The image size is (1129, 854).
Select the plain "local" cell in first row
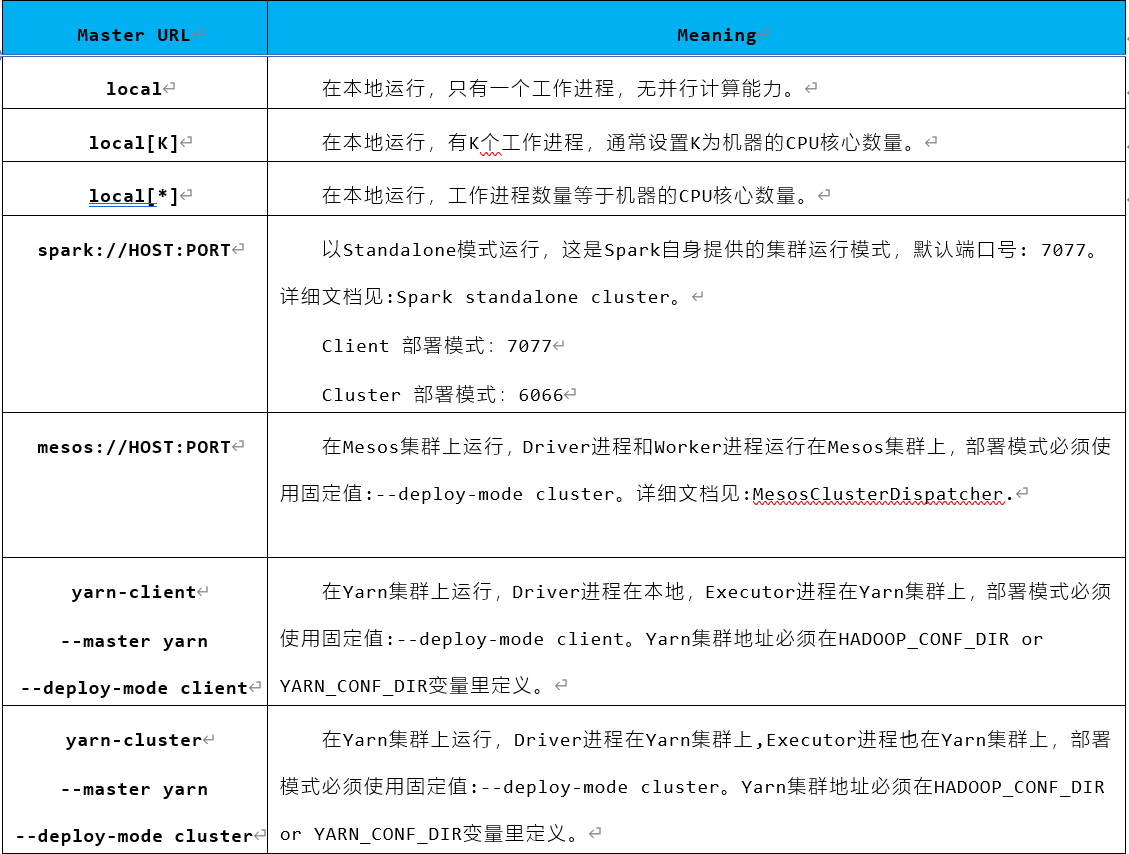coord(134,89)
